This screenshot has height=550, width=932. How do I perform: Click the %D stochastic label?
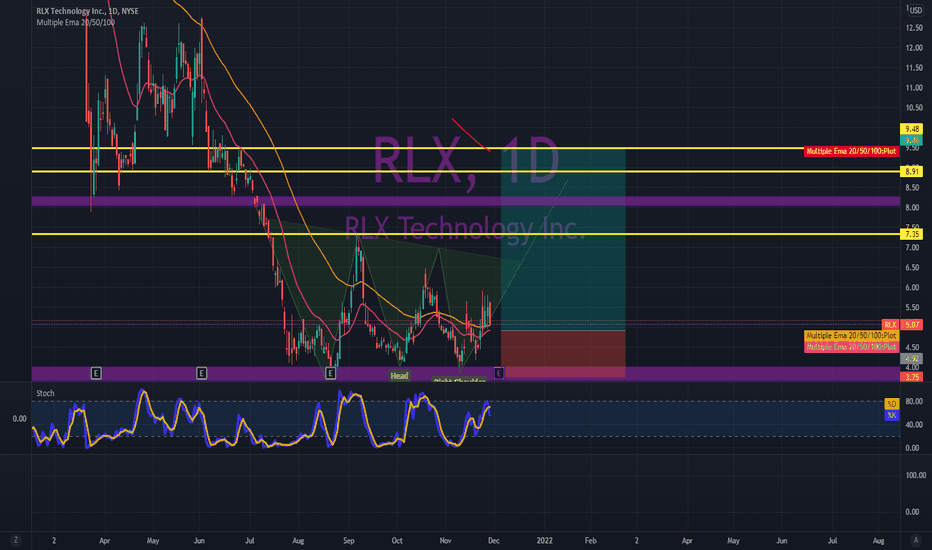(x=892, y=404)
